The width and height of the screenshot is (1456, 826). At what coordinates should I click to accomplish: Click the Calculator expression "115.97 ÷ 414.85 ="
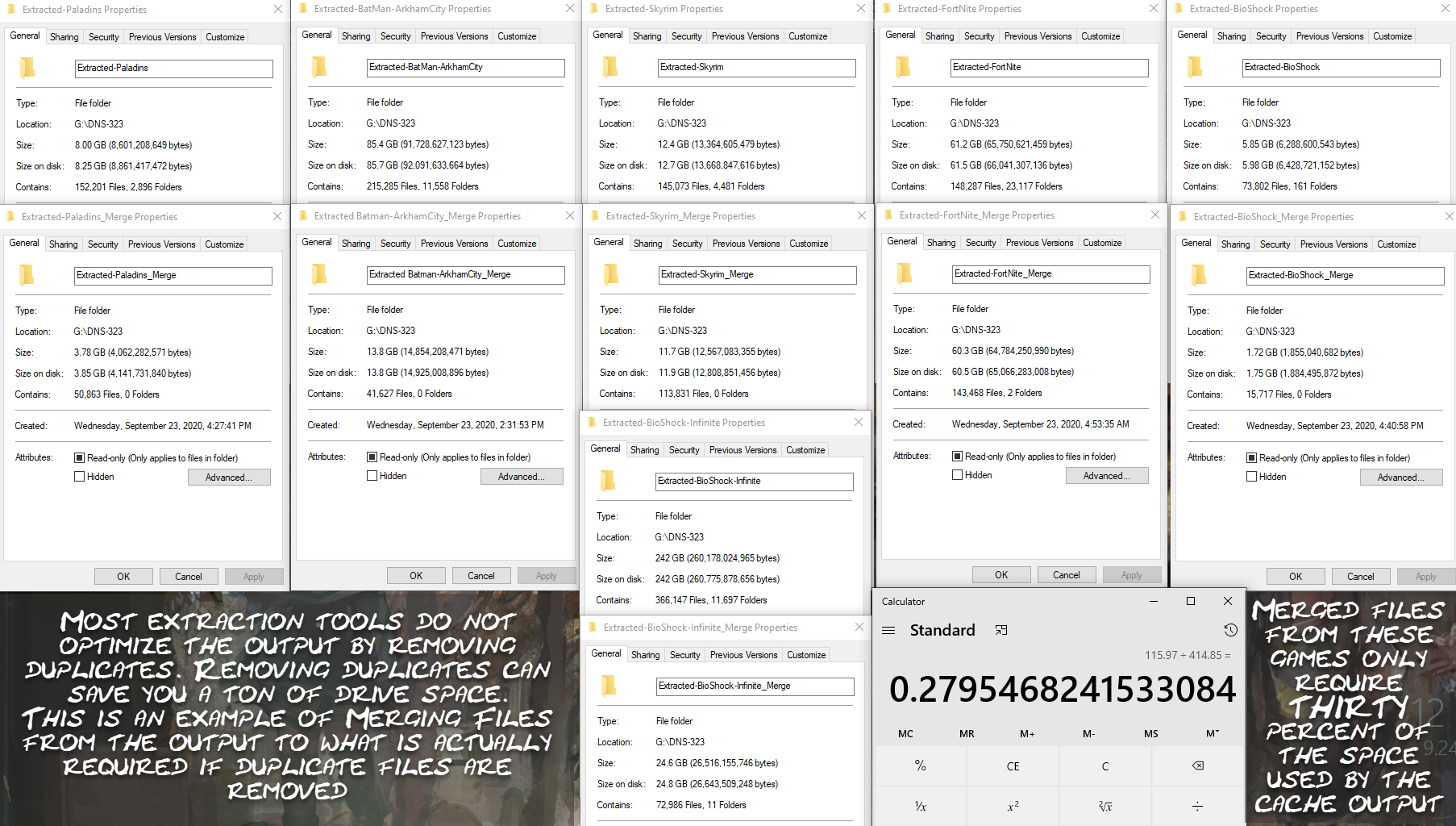[x=1188, y=655]
